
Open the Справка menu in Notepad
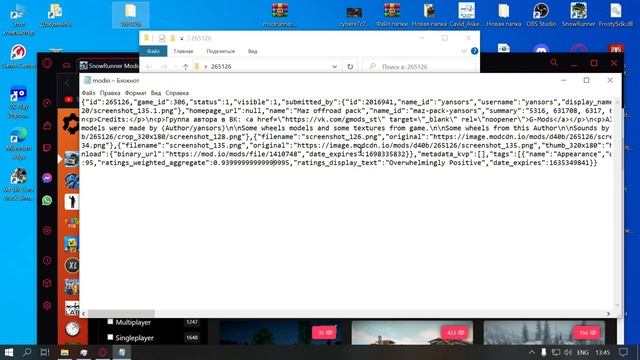click(177, 93)
